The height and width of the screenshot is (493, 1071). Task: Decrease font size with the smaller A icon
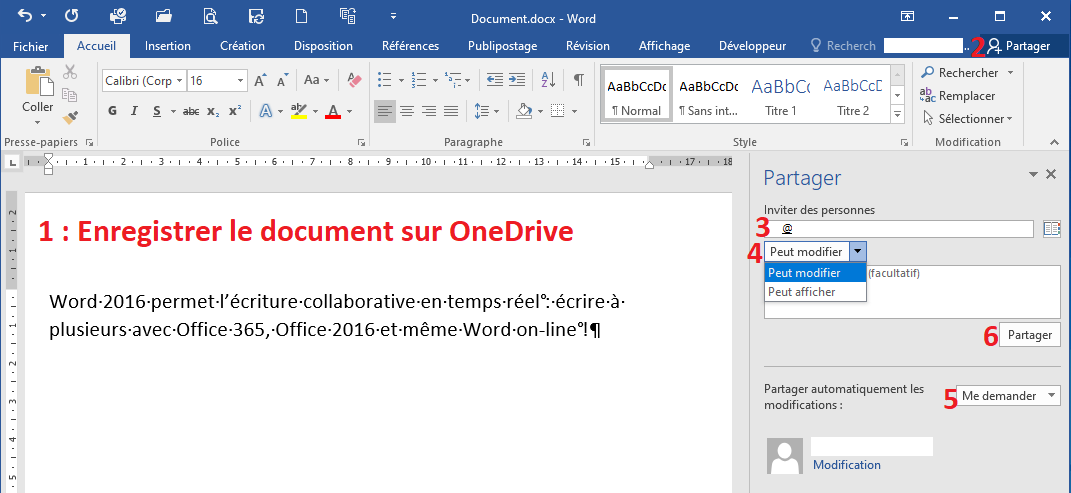283,80
